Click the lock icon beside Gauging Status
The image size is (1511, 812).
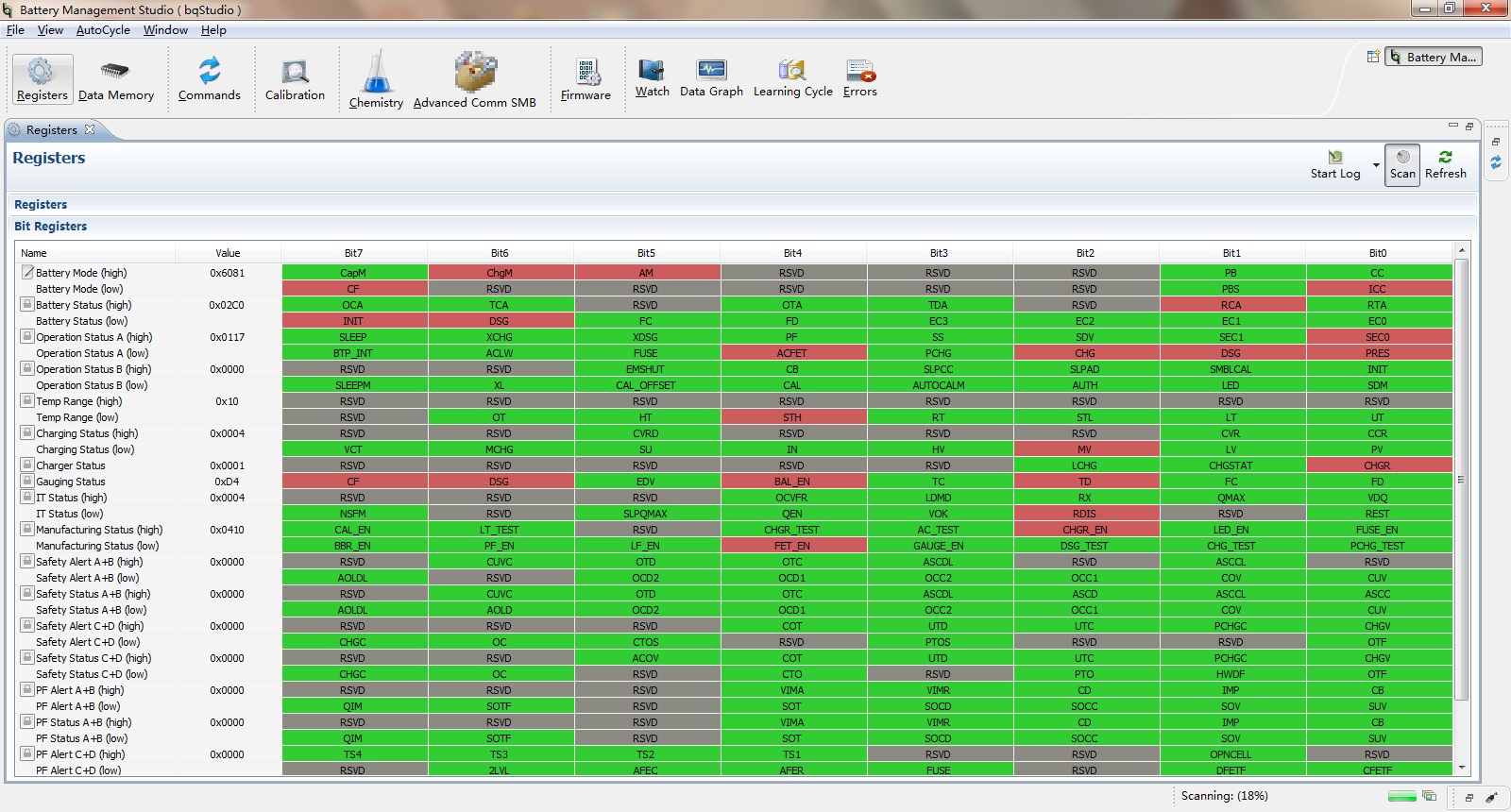click(27, 481)
